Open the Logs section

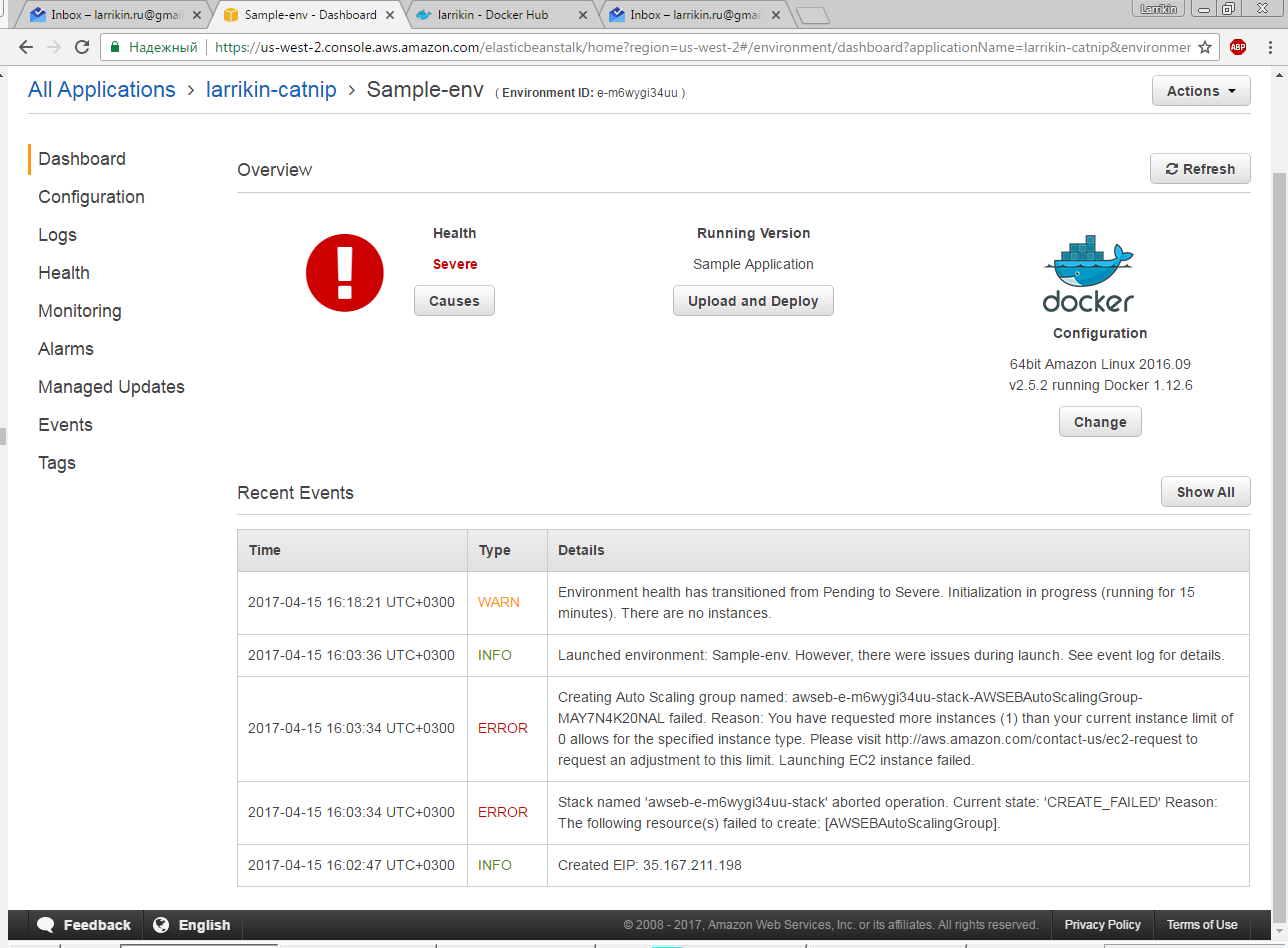point(57,235)
